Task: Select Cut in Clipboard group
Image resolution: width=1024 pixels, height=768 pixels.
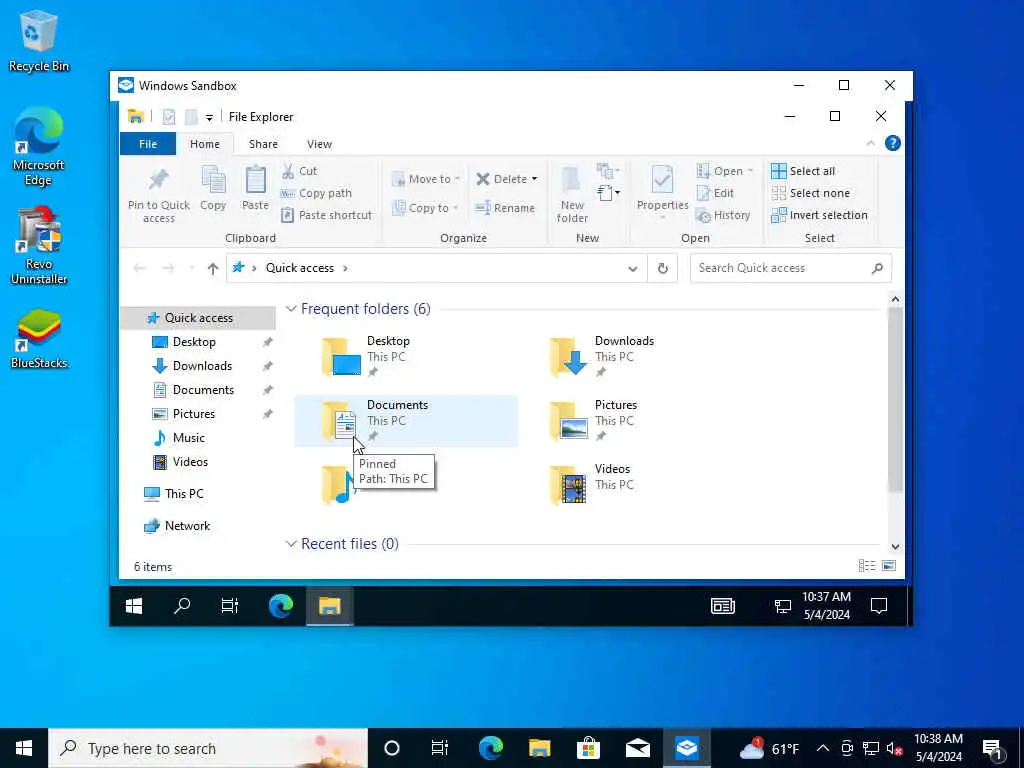Action: 299,171
